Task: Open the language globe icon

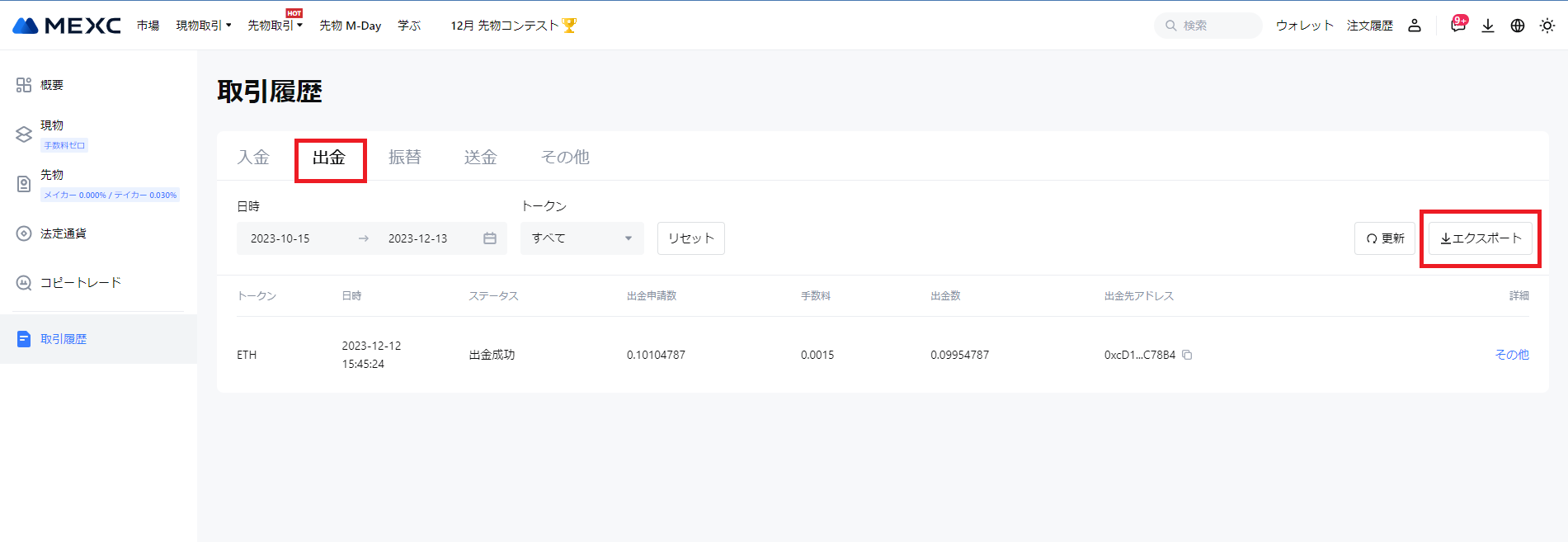Action: coord(1518,26)
